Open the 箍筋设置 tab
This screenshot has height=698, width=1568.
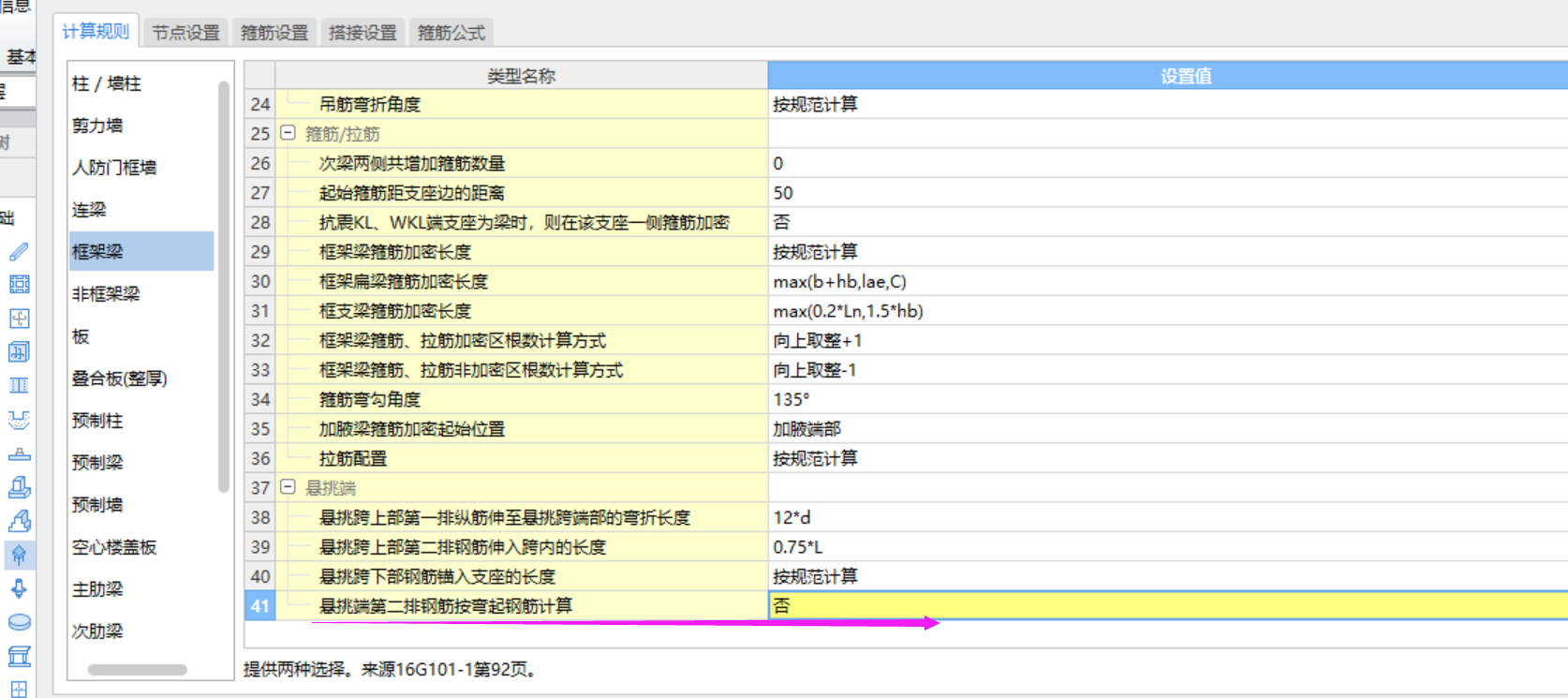pyautogui.click(x=274, y=33)
